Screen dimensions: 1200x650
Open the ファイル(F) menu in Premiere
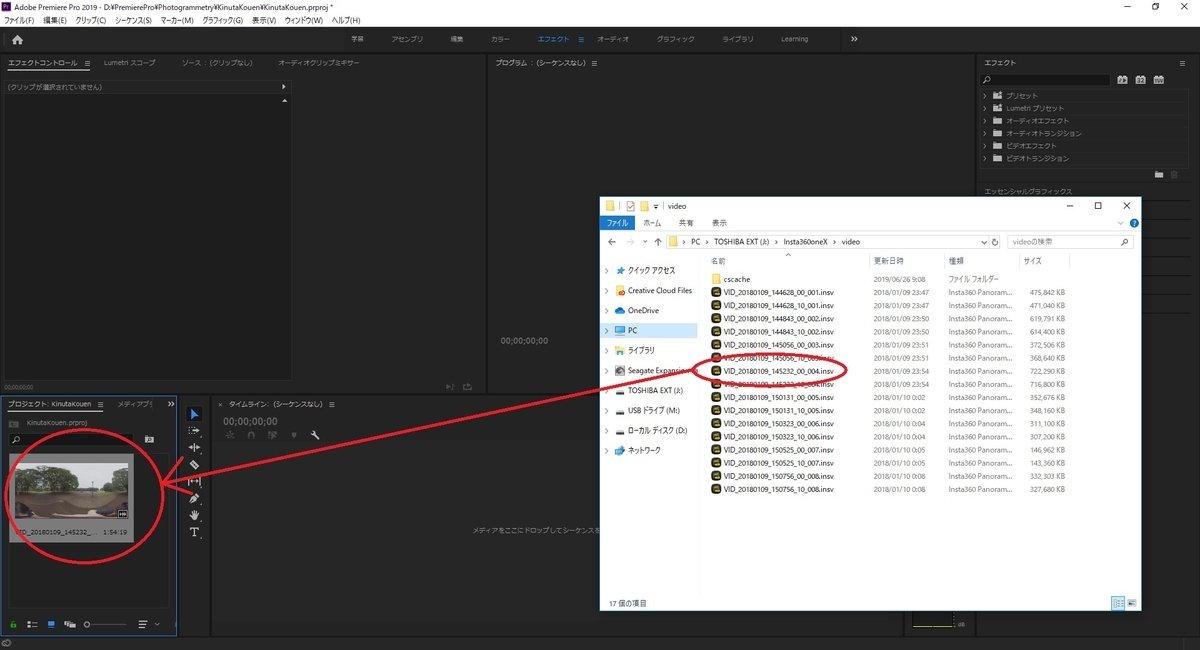click(20, 20)
